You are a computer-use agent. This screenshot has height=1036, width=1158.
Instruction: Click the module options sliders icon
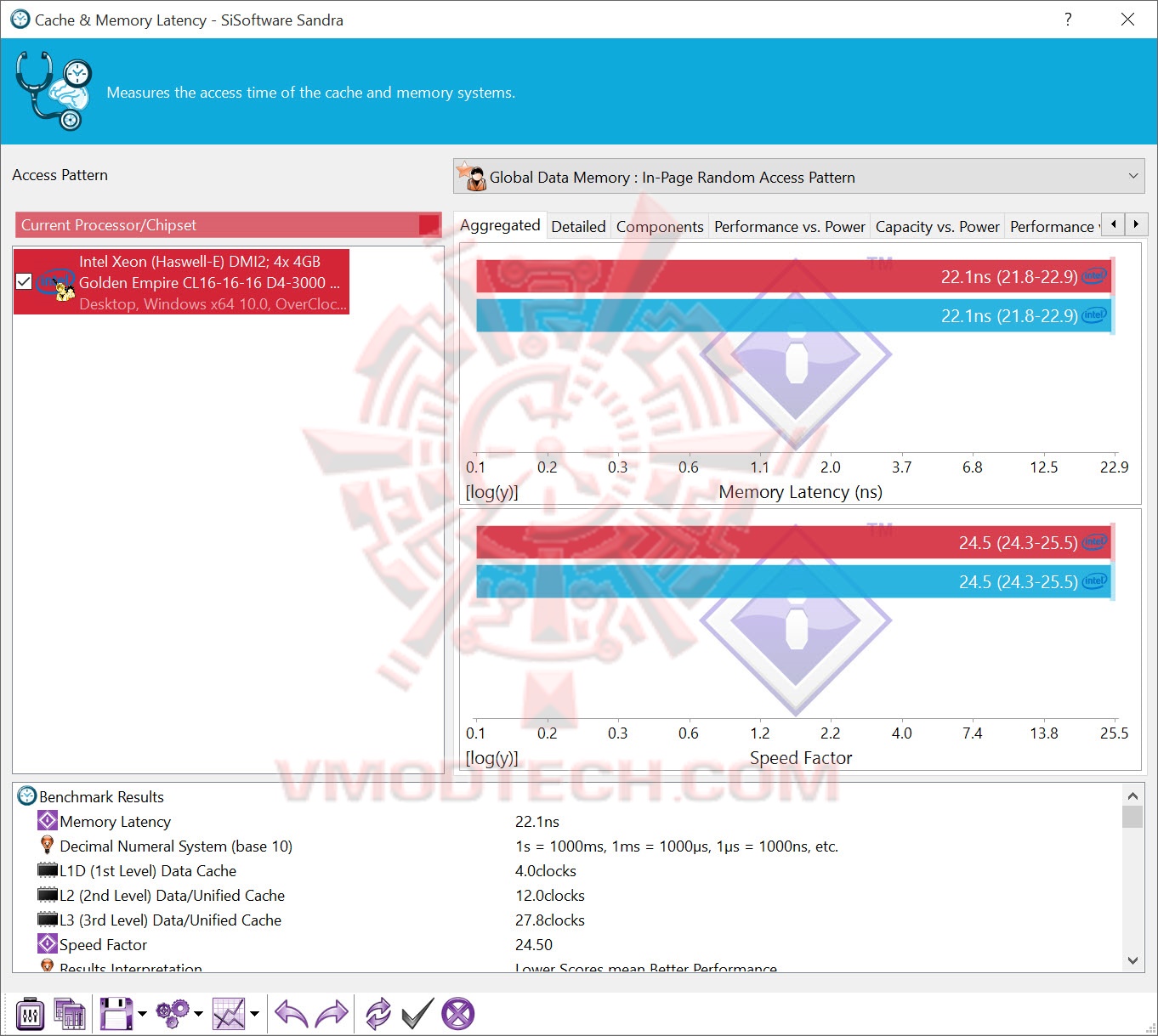[30, 1014]
